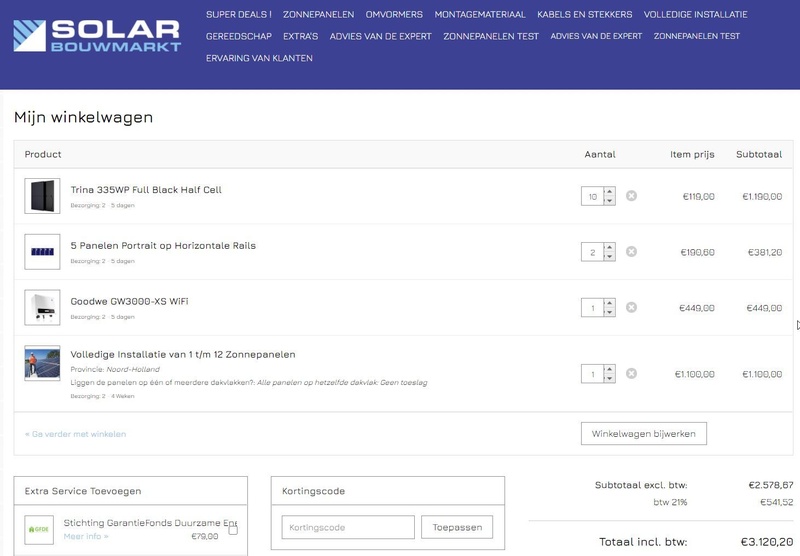Increase Trina 335WP quantity with up arrow
The width and height of the screenshot is (800, 556).
click(609, 192)
